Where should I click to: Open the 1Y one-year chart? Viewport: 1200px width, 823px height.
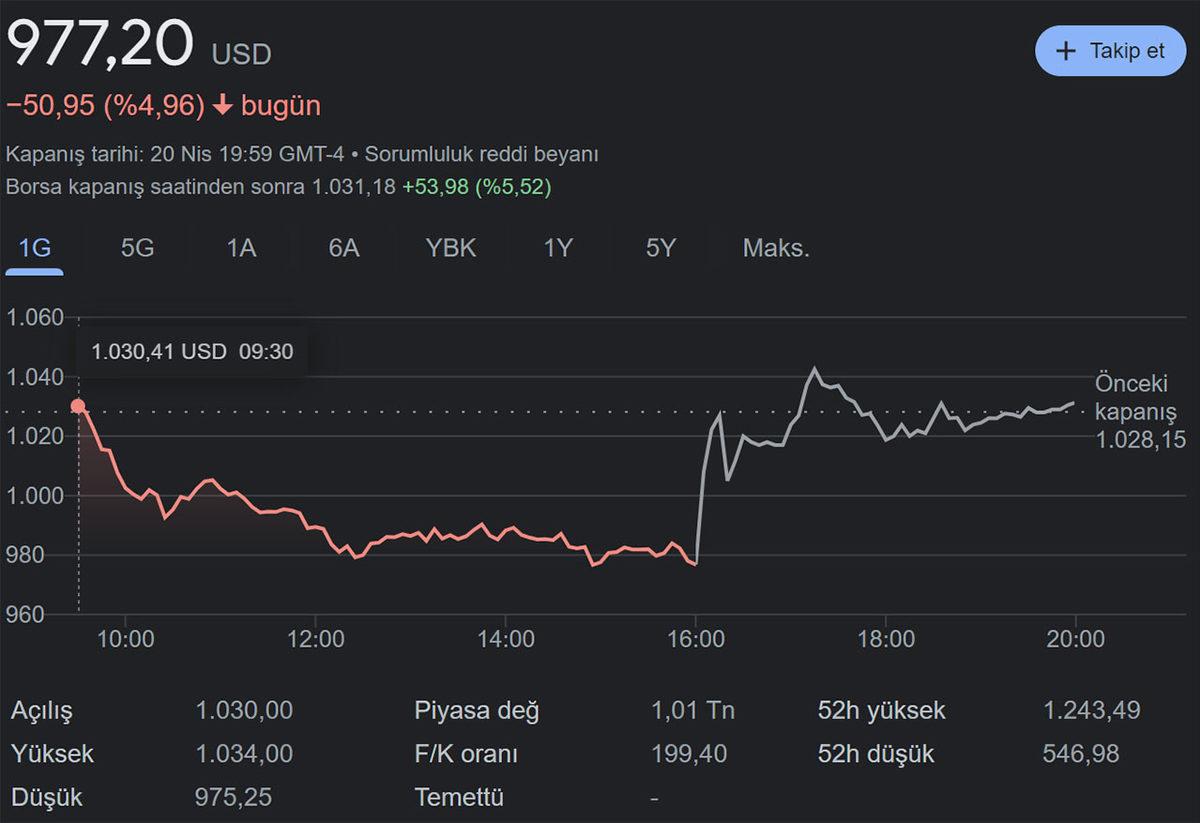pos(557,248)
